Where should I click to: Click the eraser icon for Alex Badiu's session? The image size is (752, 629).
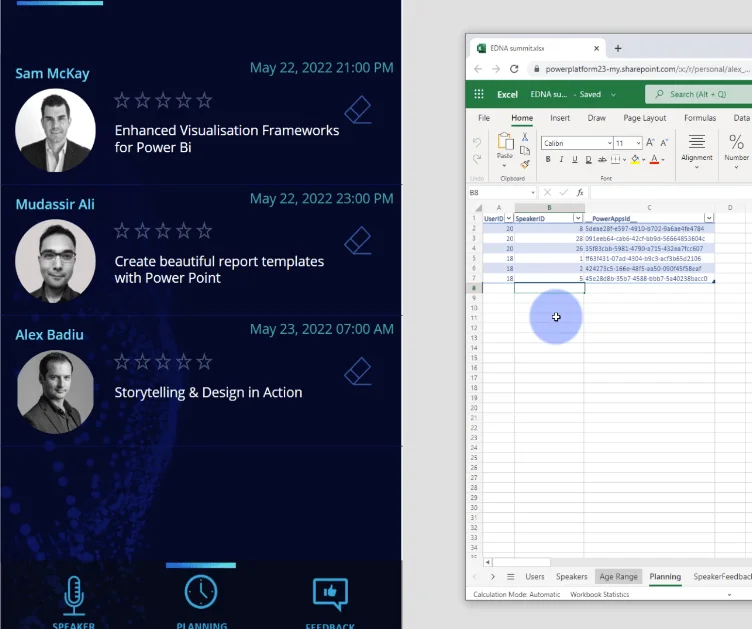point(358,371)
